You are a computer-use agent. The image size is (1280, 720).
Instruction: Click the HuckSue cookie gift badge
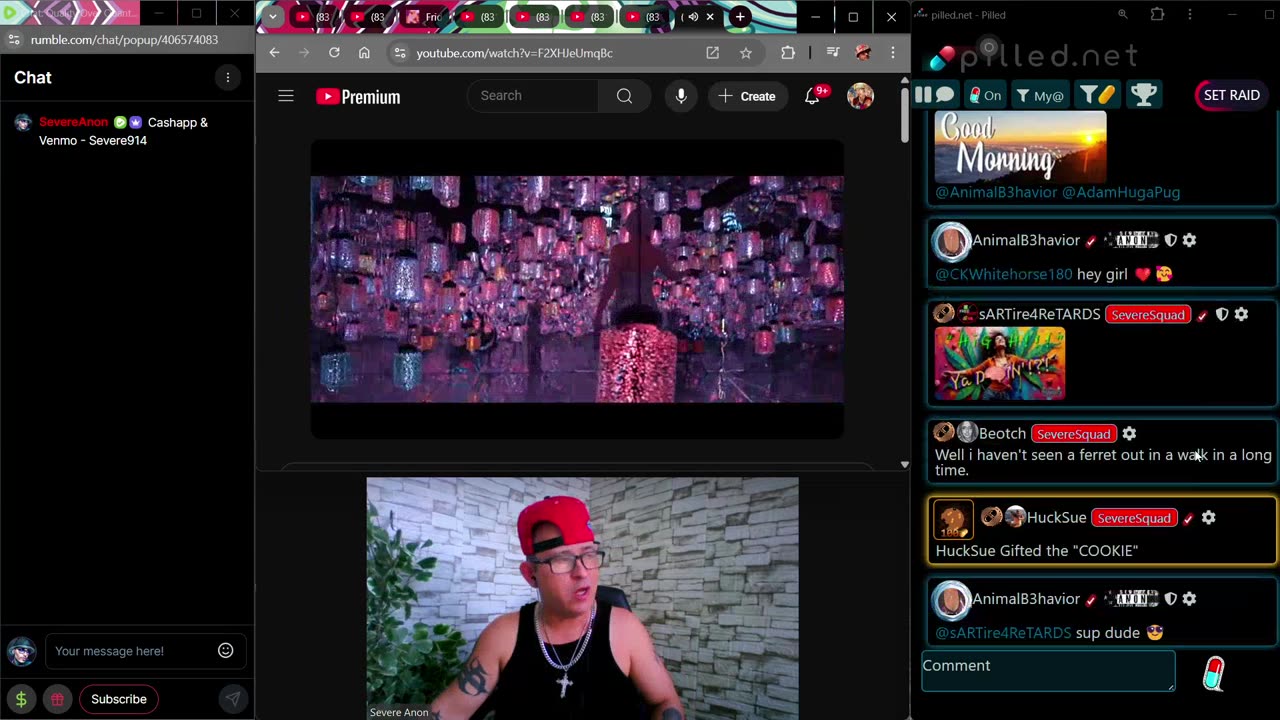point(953,520)
